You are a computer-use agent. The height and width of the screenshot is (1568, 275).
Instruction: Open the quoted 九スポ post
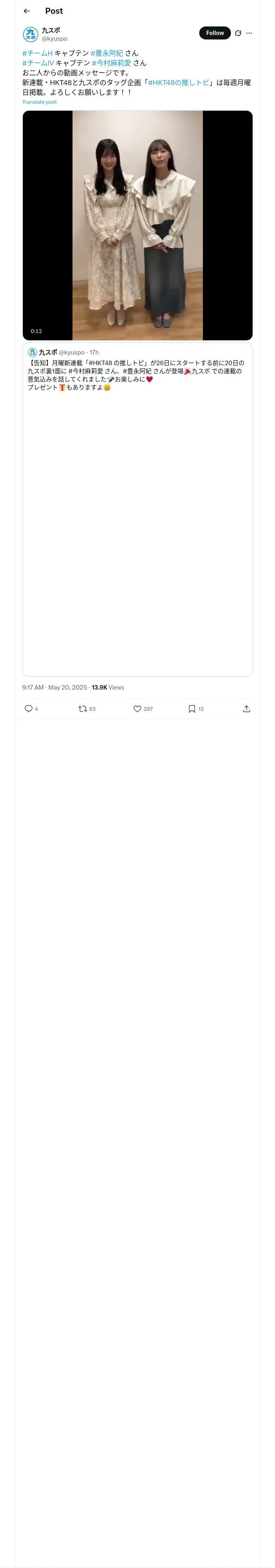tap(138, 510)
